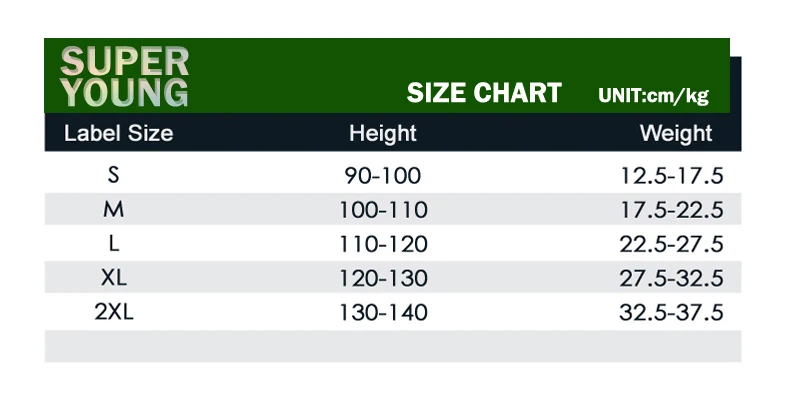Click the UNIT:cm/kg label

click(x=654, y=95)
